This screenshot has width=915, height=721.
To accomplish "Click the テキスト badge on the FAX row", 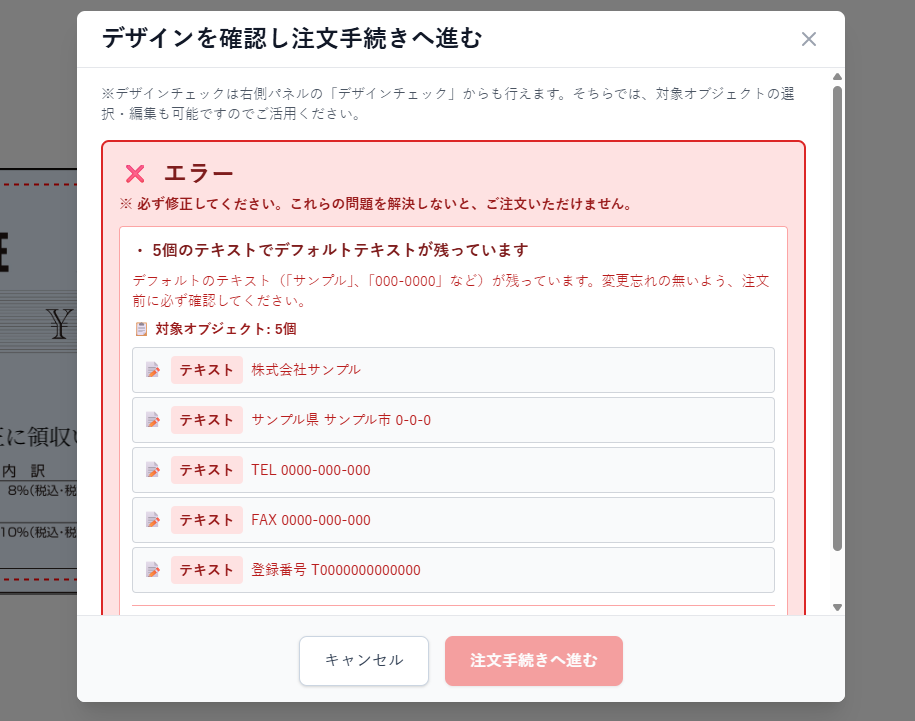I will click(x=207, y=519).
